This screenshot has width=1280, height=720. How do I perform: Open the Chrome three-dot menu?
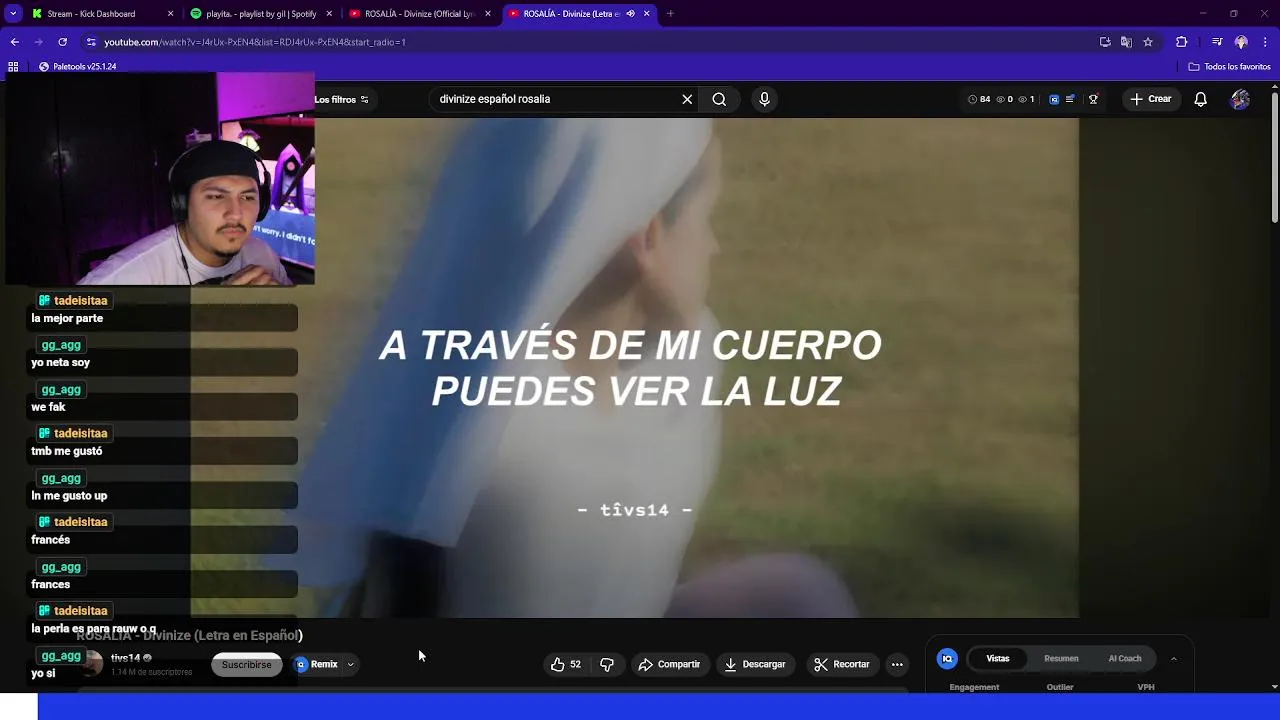coord(1265,42)
